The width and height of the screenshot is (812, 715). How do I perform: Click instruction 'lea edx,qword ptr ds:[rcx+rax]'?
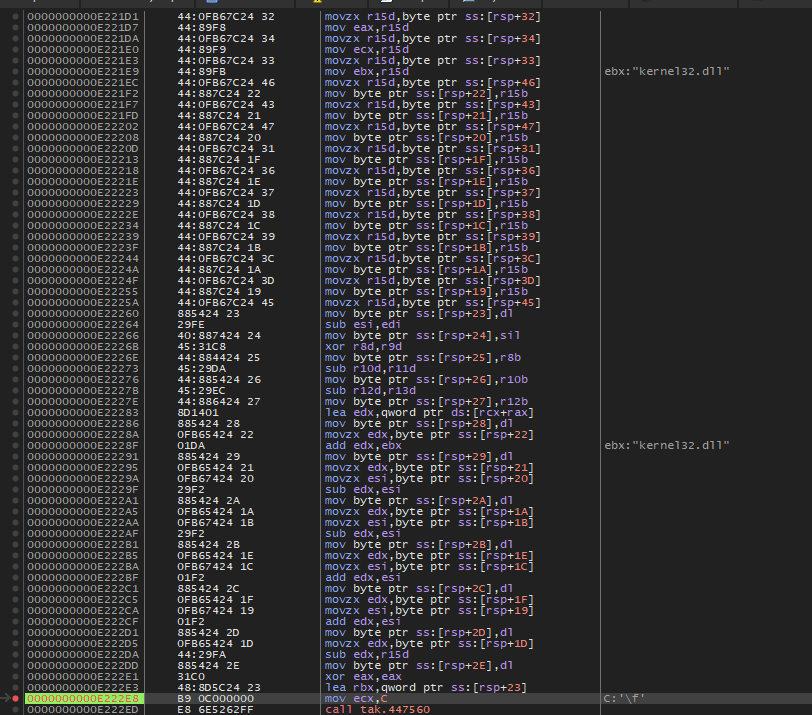(x=429, y=413)
